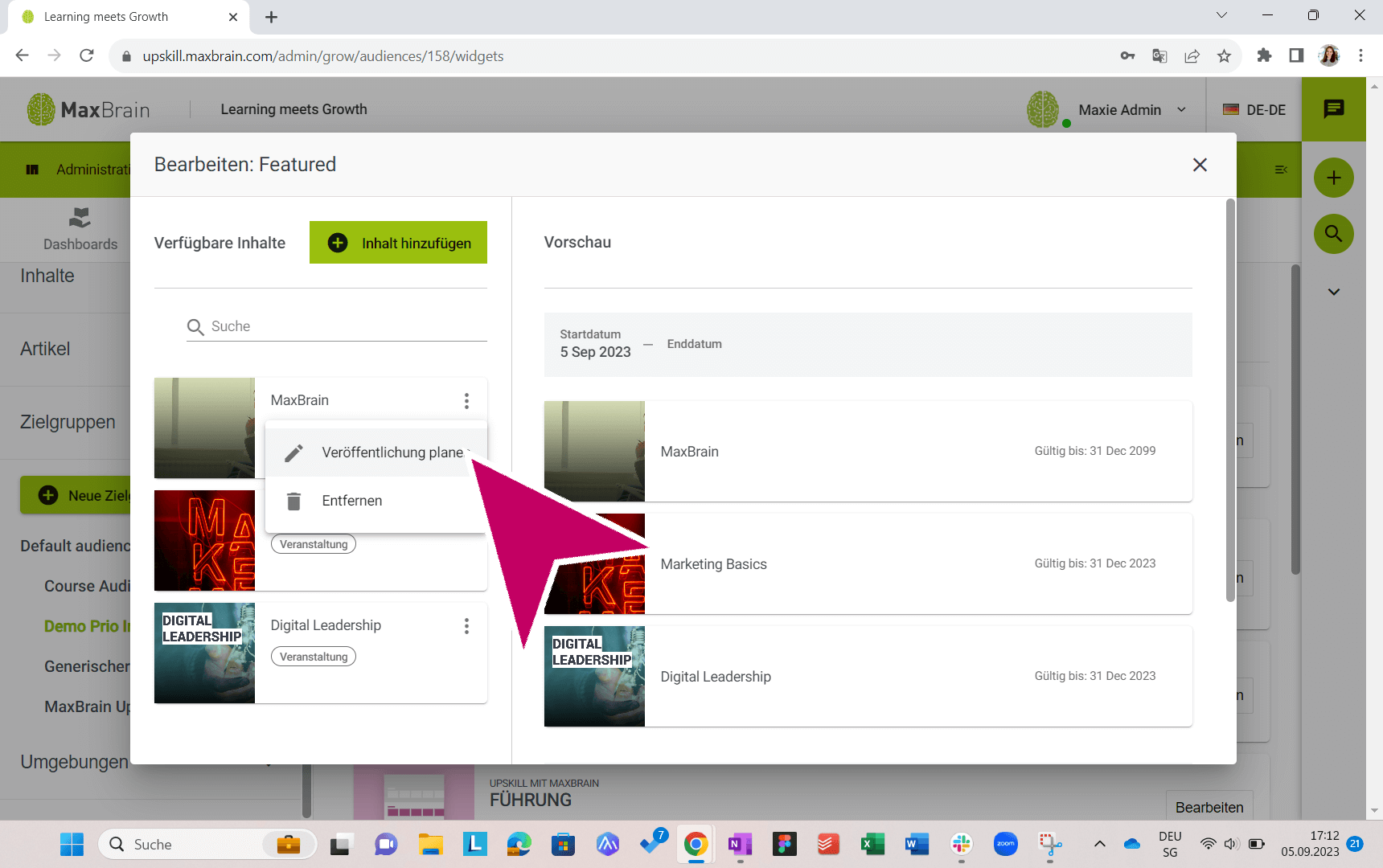Open Windows Start menu
This screenshot has height=868, width=1383.
[x=72, y=844]
